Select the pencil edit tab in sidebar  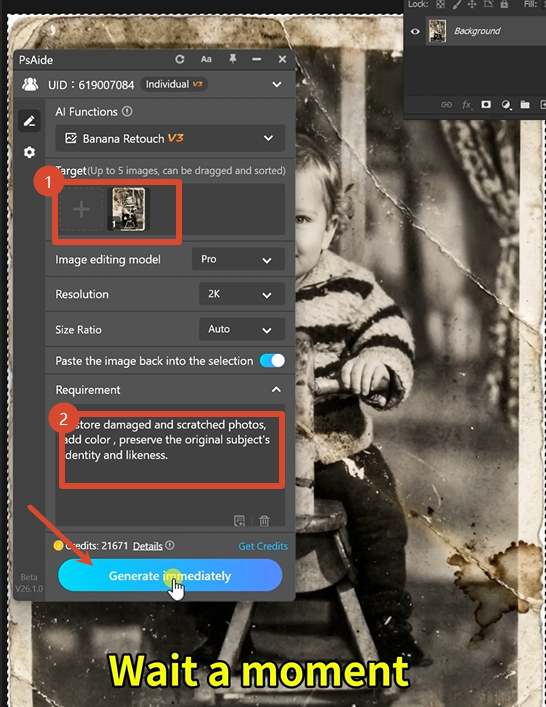tap(29, 121)
